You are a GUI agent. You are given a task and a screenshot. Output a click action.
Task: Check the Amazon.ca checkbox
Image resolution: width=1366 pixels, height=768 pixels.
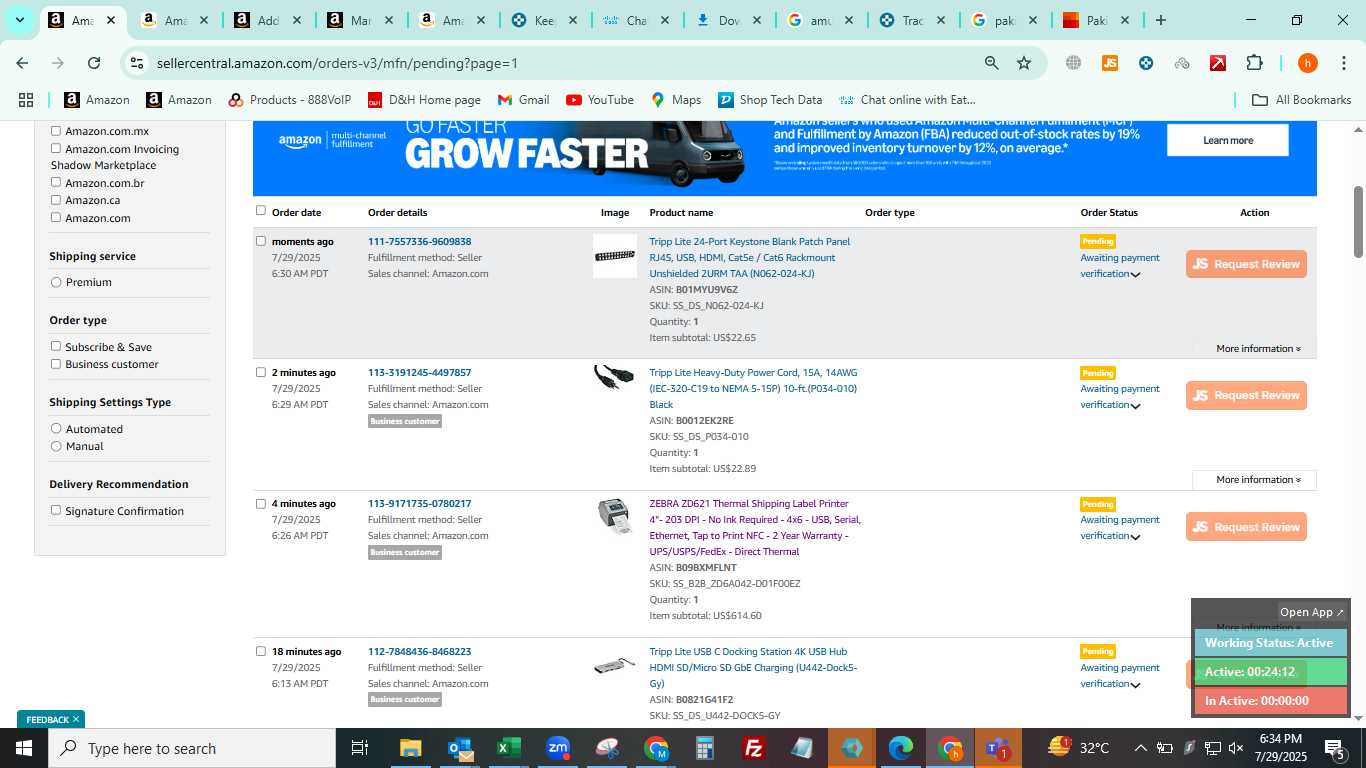pyautogui.click(x=56, y=200)
